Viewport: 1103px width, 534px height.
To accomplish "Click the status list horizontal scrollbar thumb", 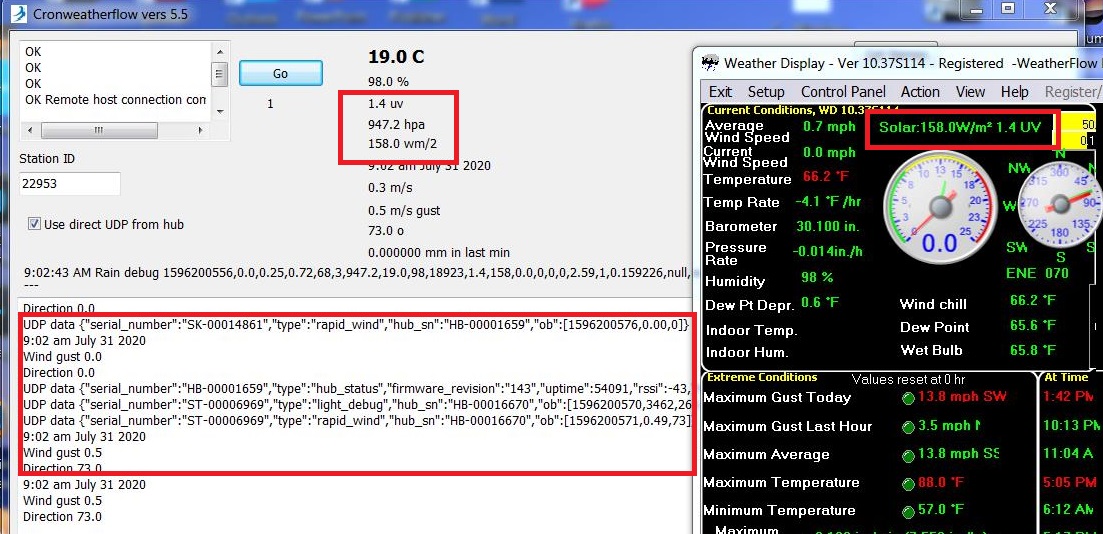I will click(98, 130).
